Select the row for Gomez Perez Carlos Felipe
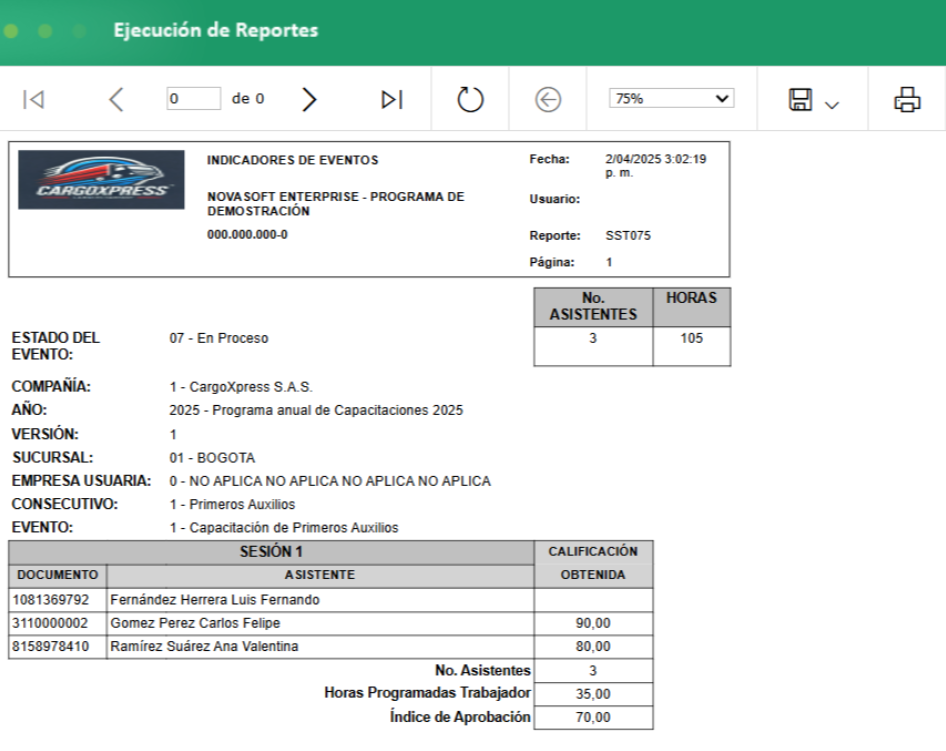The width and height of the screenshot is (946, 751). pyautogui.click(x=200, y=624)
